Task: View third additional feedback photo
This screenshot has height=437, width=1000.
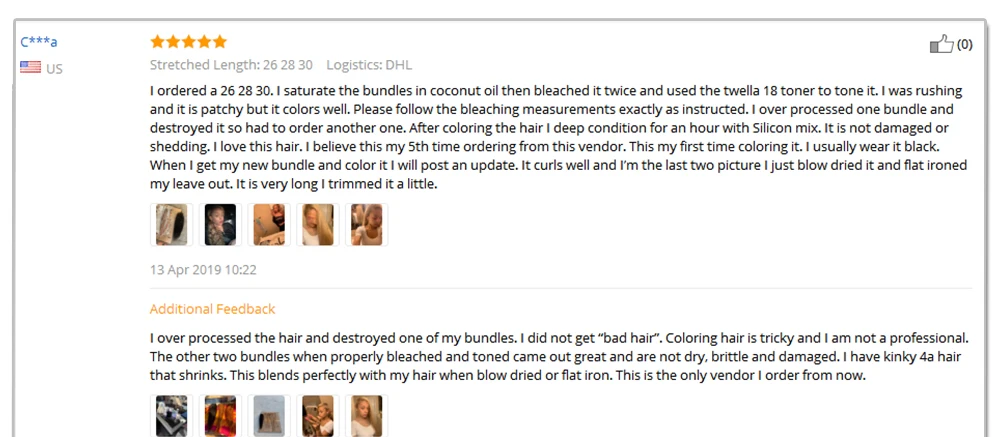Action: point(269,415)
